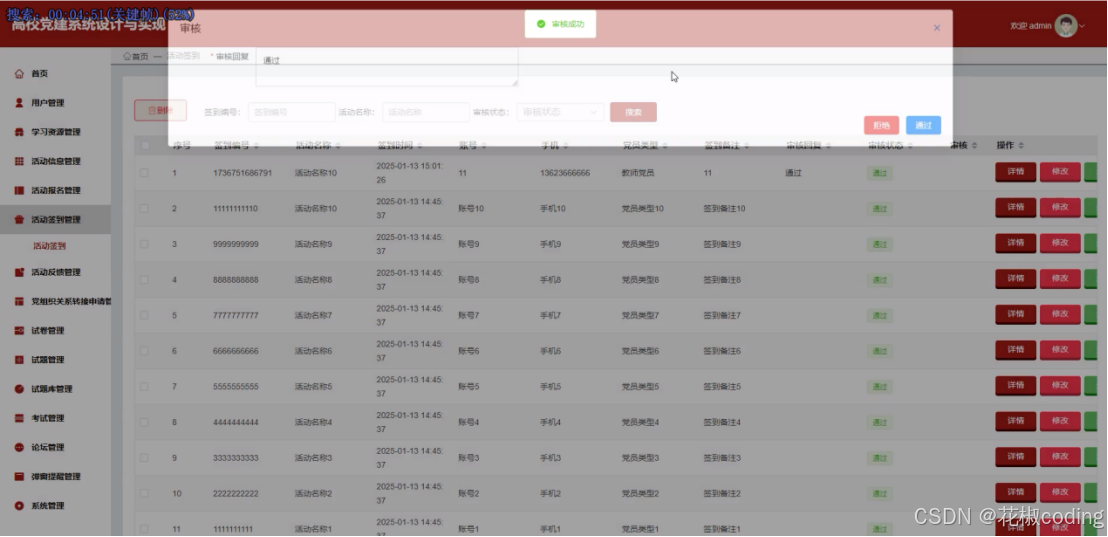Tick checkbox for row 1736751686791
The image size is (1108, 537).
click(144, 172)
